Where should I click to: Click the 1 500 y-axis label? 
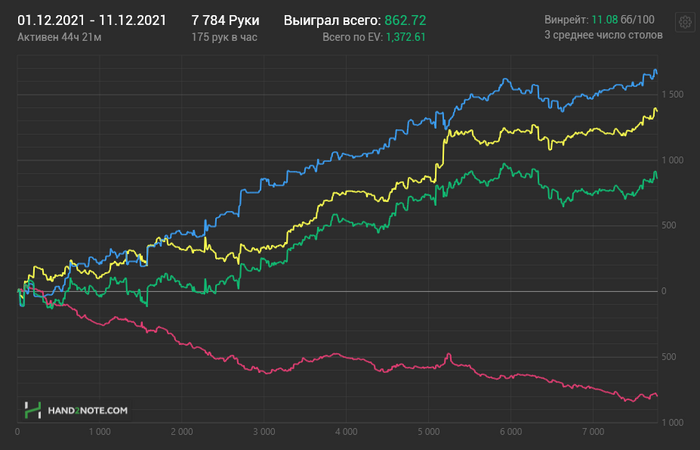[672, 95]
